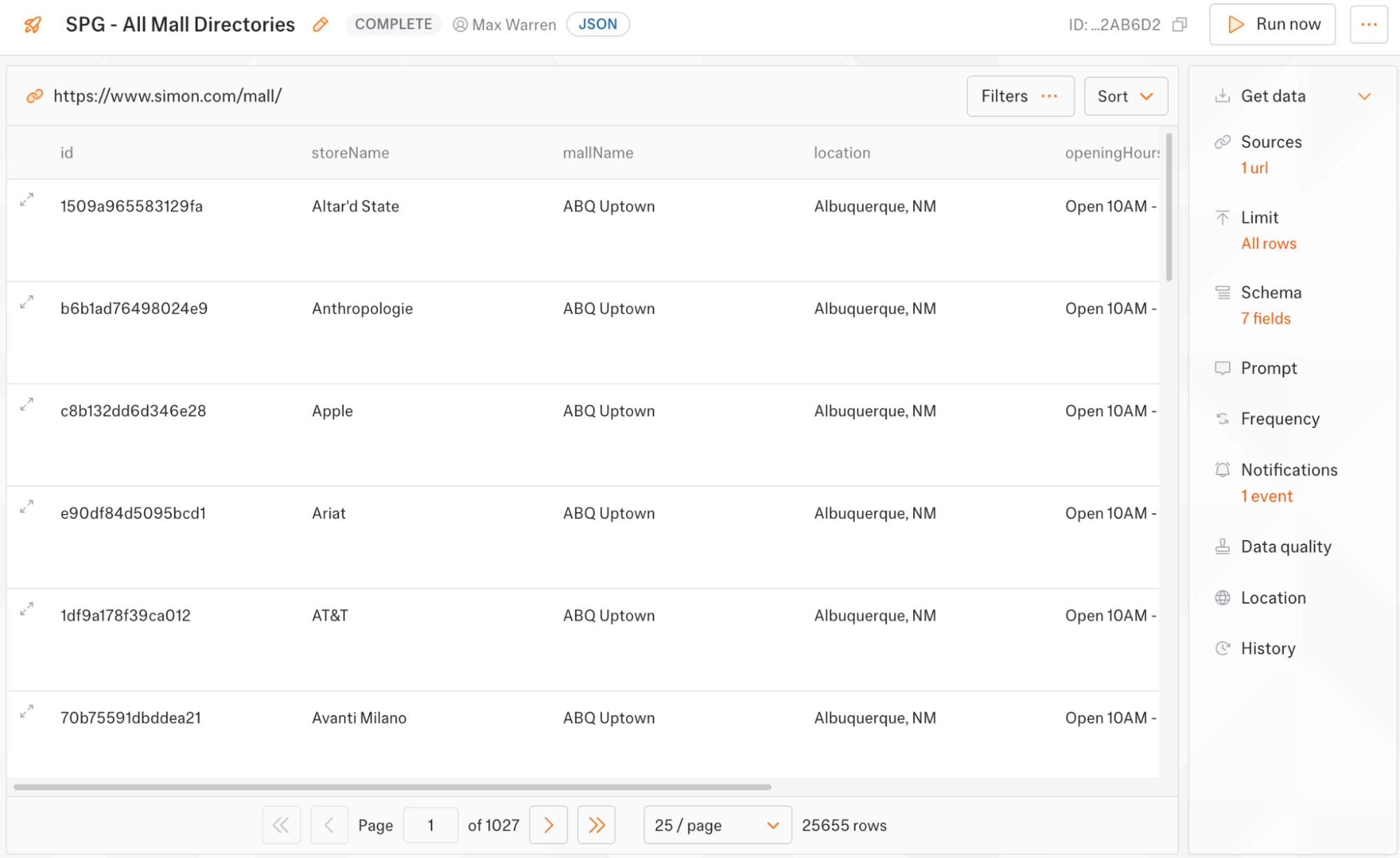
Task: Click the rocket logo icon
Action: 31,23
